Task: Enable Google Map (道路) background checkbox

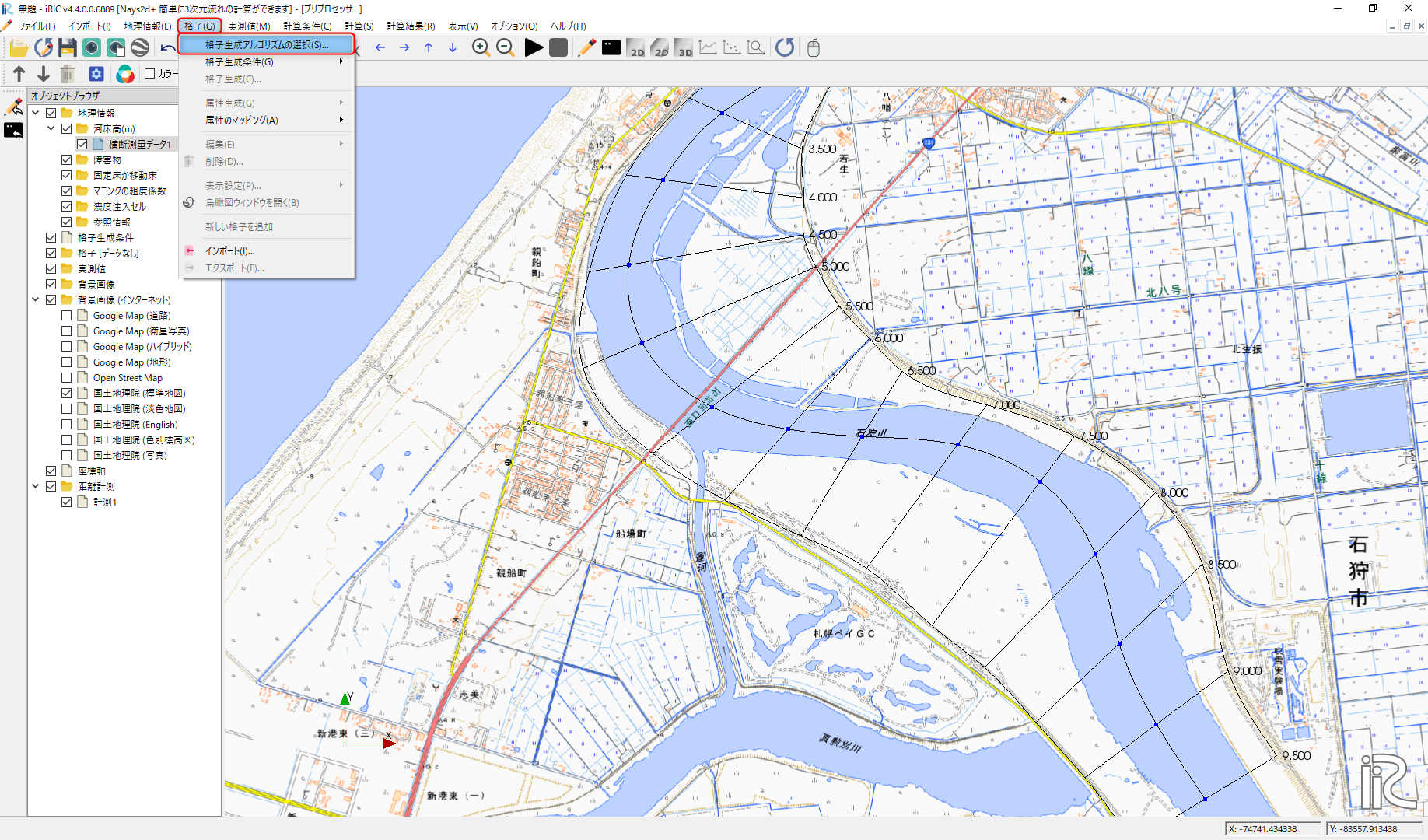Action: pyautogui.click(x=67, y=315)
